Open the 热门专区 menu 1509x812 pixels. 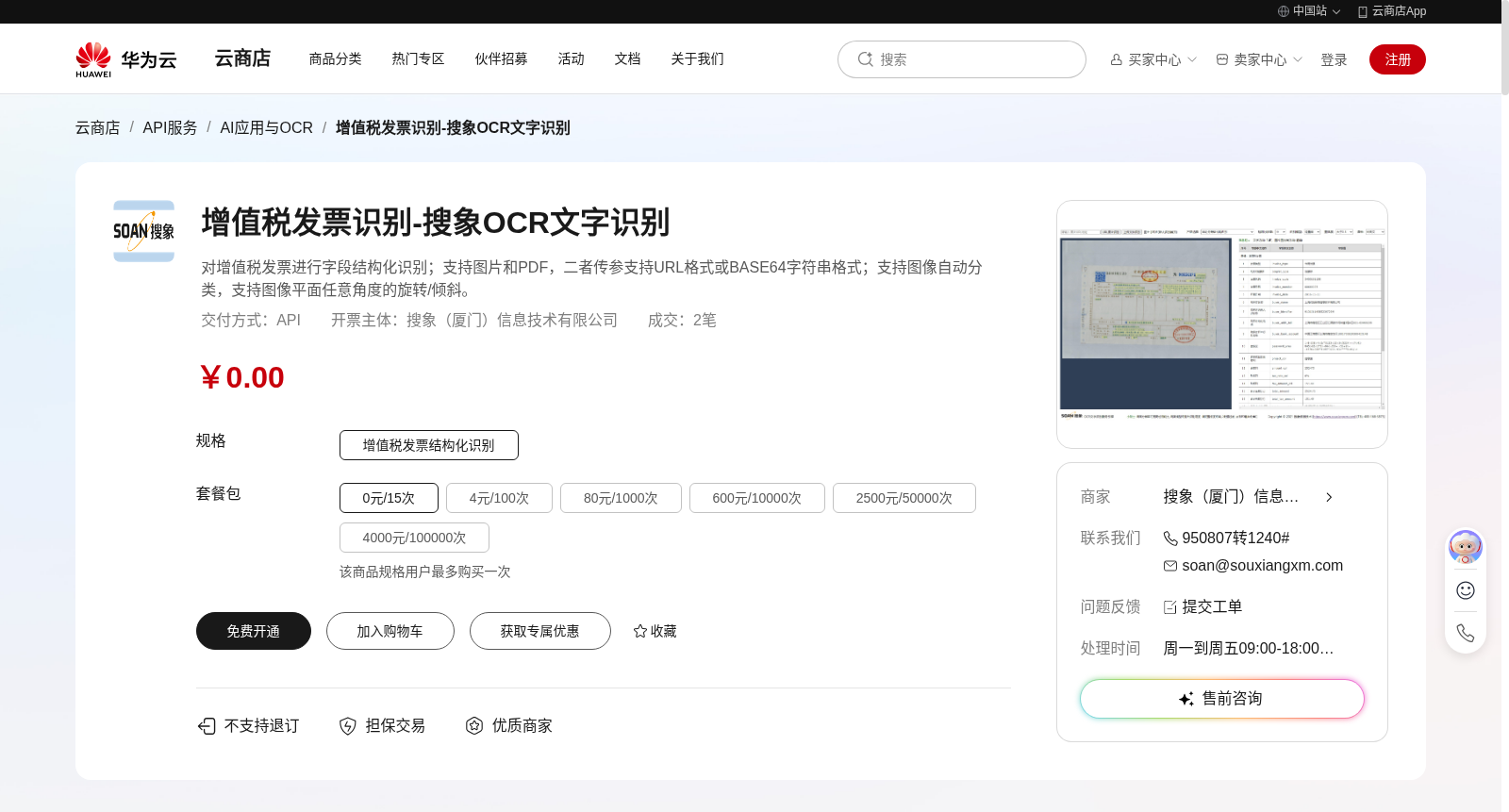pyautogui.click(x=419, y=58)
